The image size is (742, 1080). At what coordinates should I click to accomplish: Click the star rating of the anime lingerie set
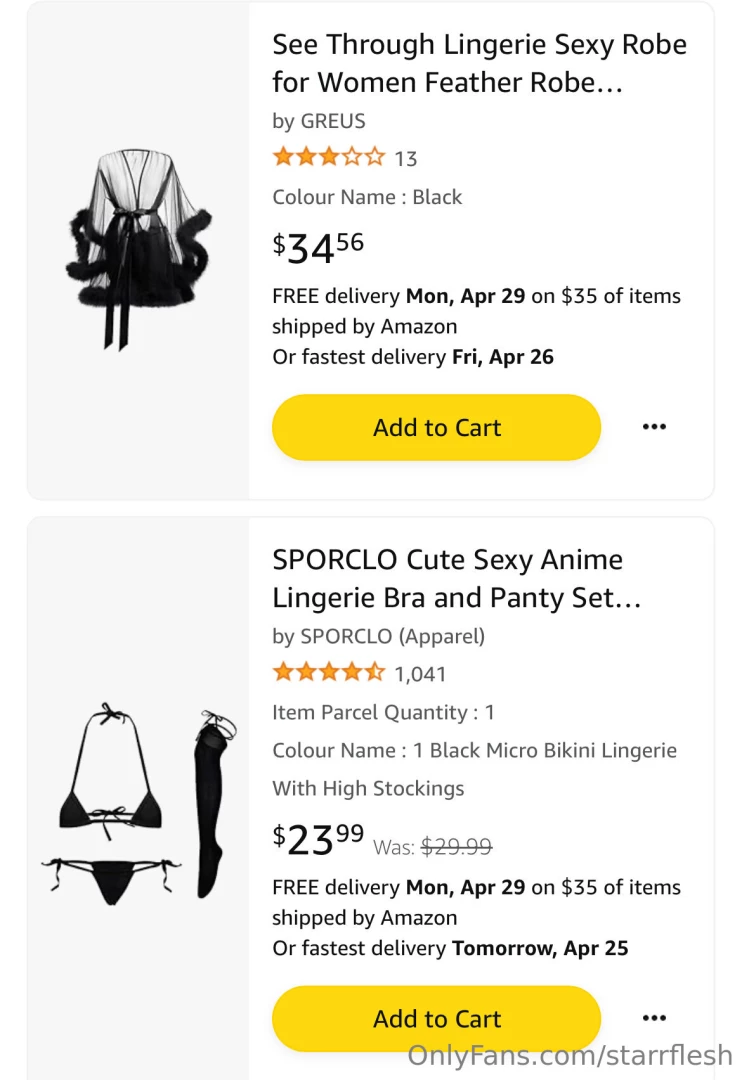(328, 672)
